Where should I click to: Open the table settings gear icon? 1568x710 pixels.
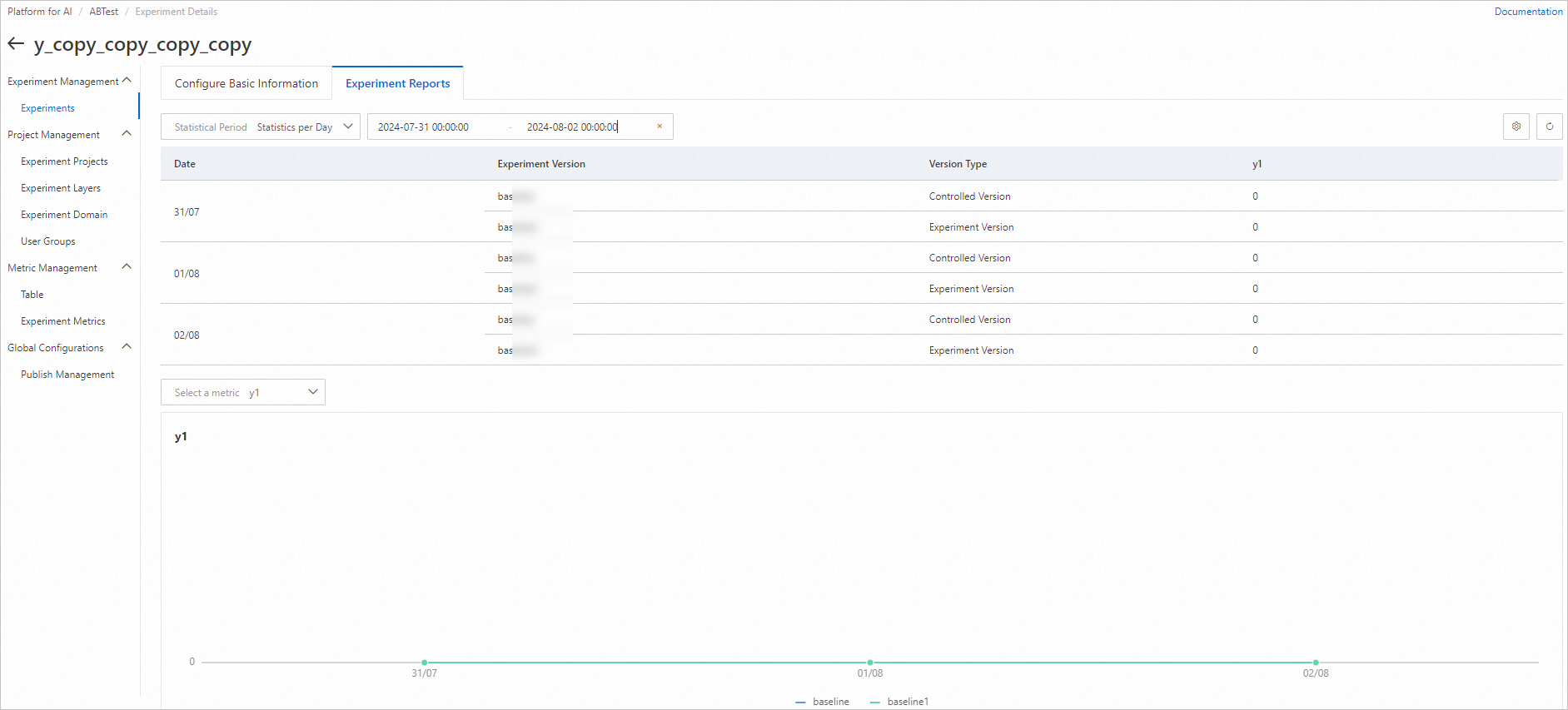point(1516,127)
